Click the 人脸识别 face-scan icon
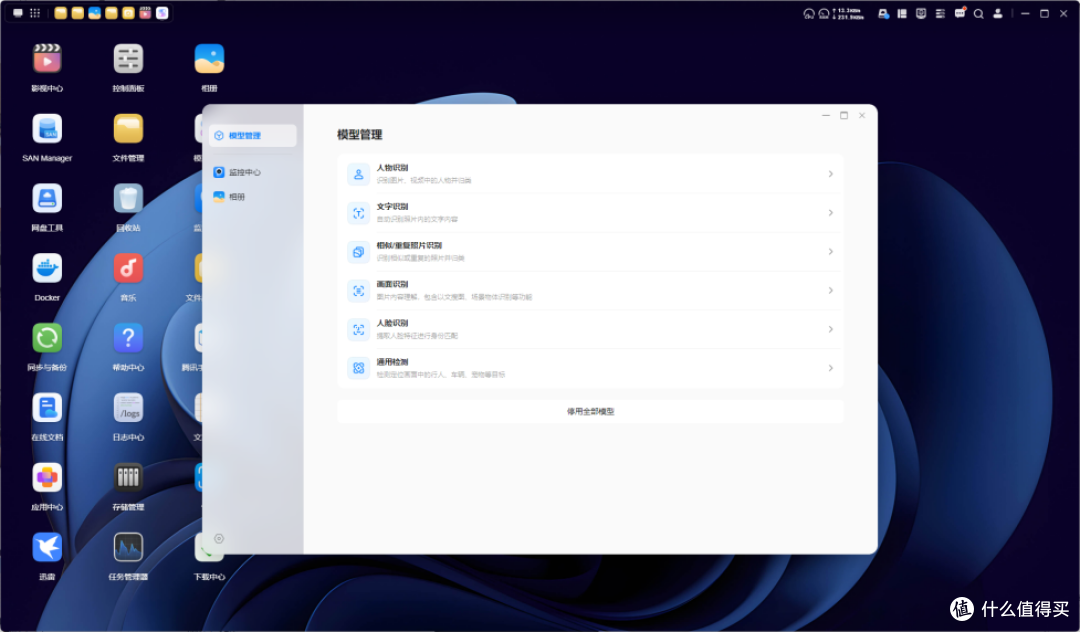 point(359,329)
